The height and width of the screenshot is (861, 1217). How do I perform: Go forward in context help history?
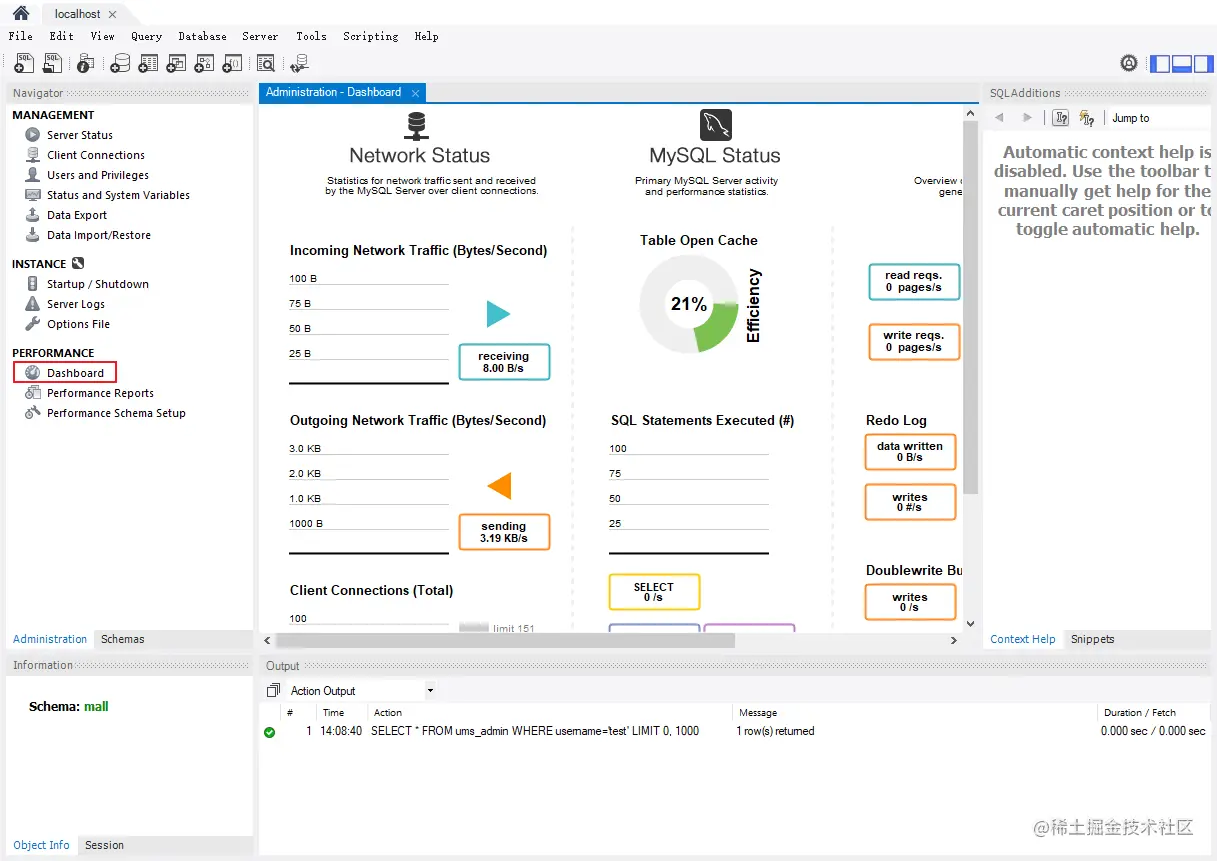point(1027,118)
